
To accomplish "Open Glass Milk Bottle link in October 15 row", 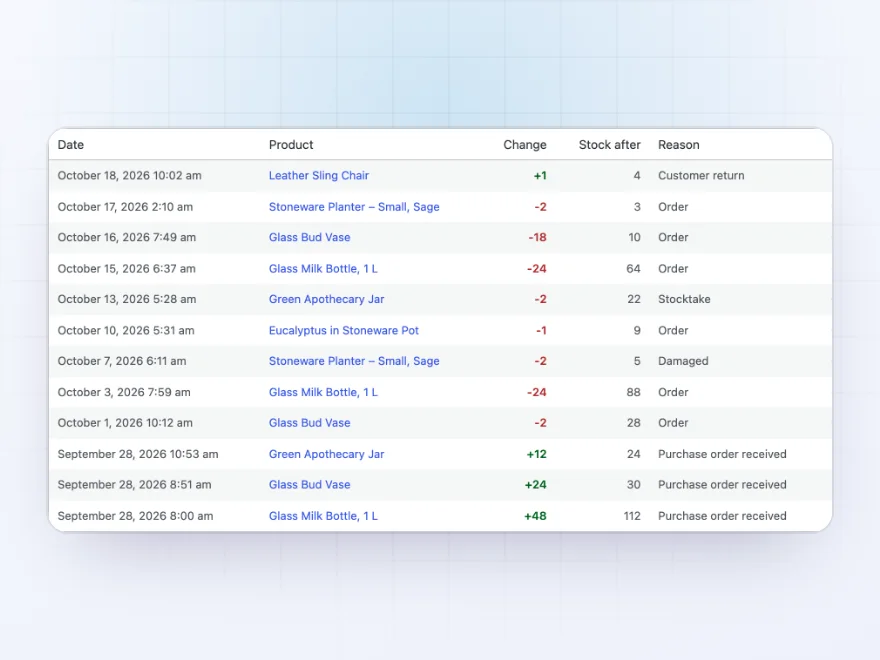I will [323, 269].
